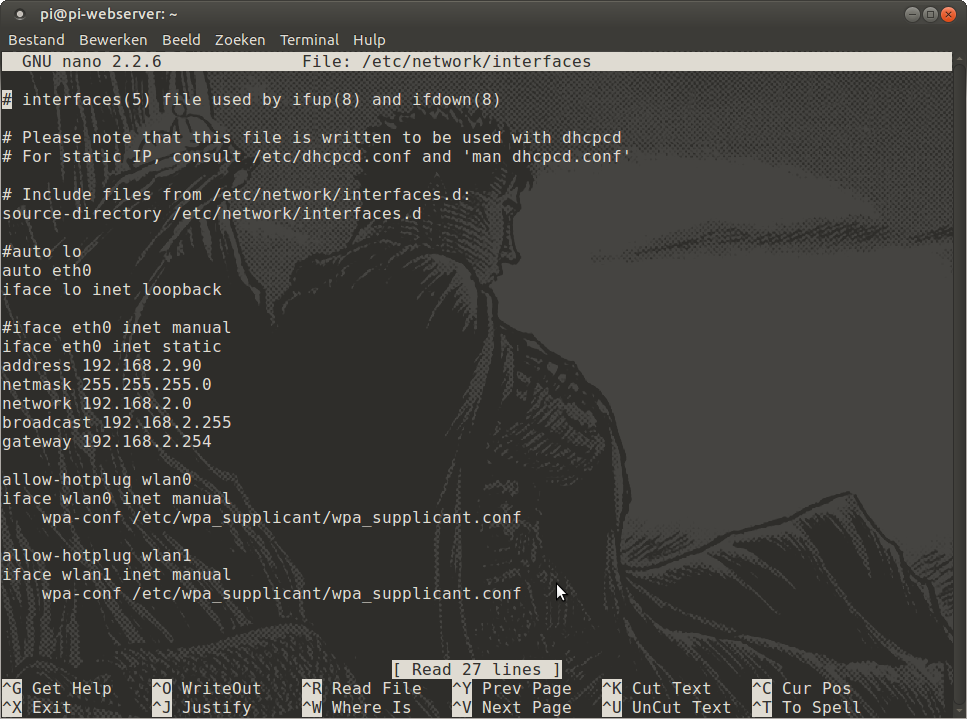This screenshot has height=719, width=967.
Task: Click the '# Include files from' comment line
Action: pyautogui.click(x=236, y=194)
